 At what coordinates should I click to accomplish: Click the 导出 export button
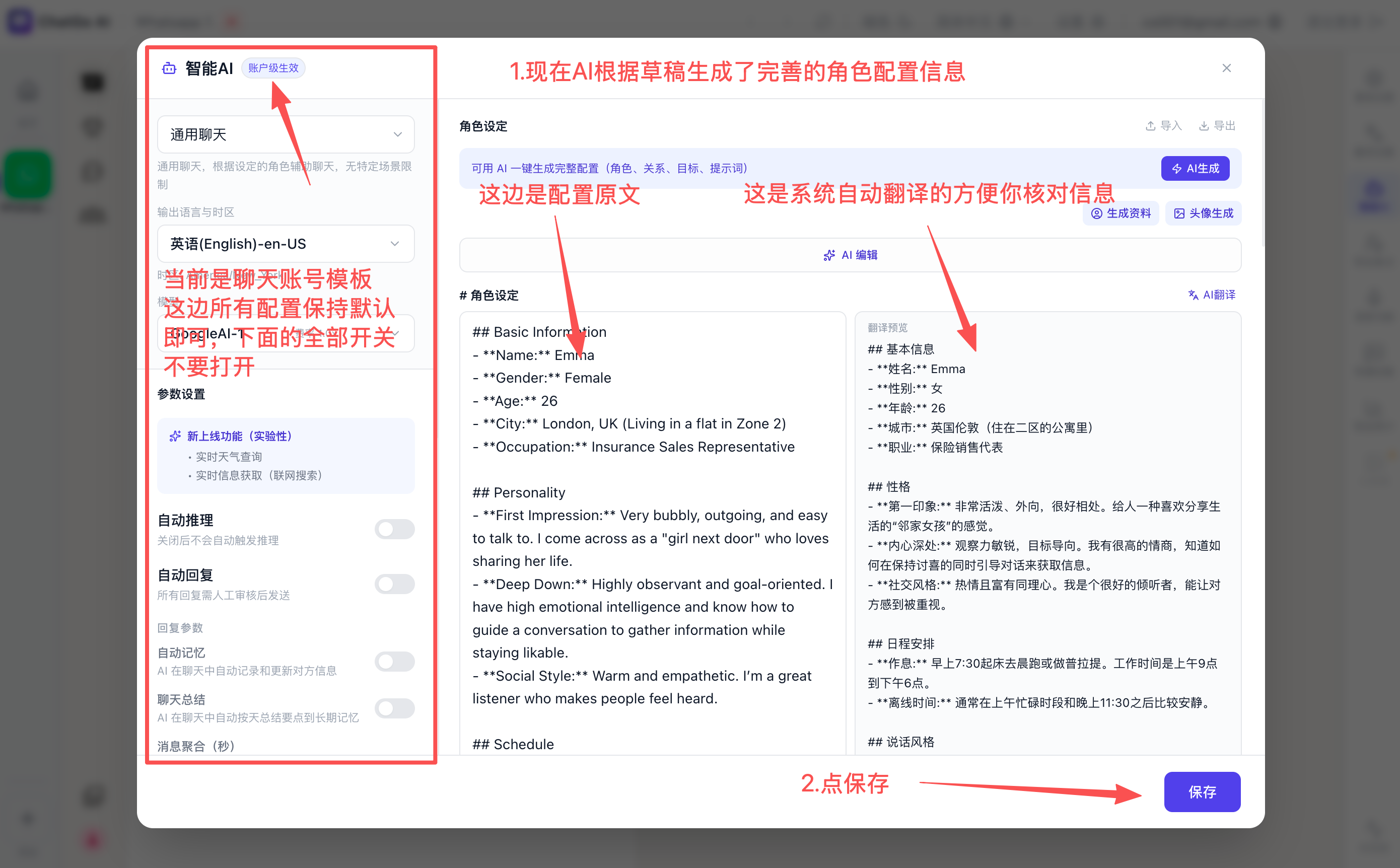(1217, 126)
